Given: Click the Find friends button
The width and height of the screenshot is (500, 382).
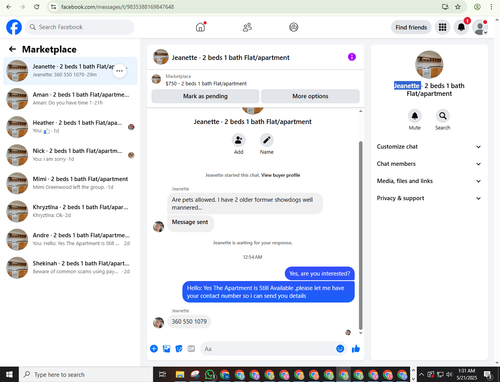Looking at the screenshot, I should [x=411, y=27].
